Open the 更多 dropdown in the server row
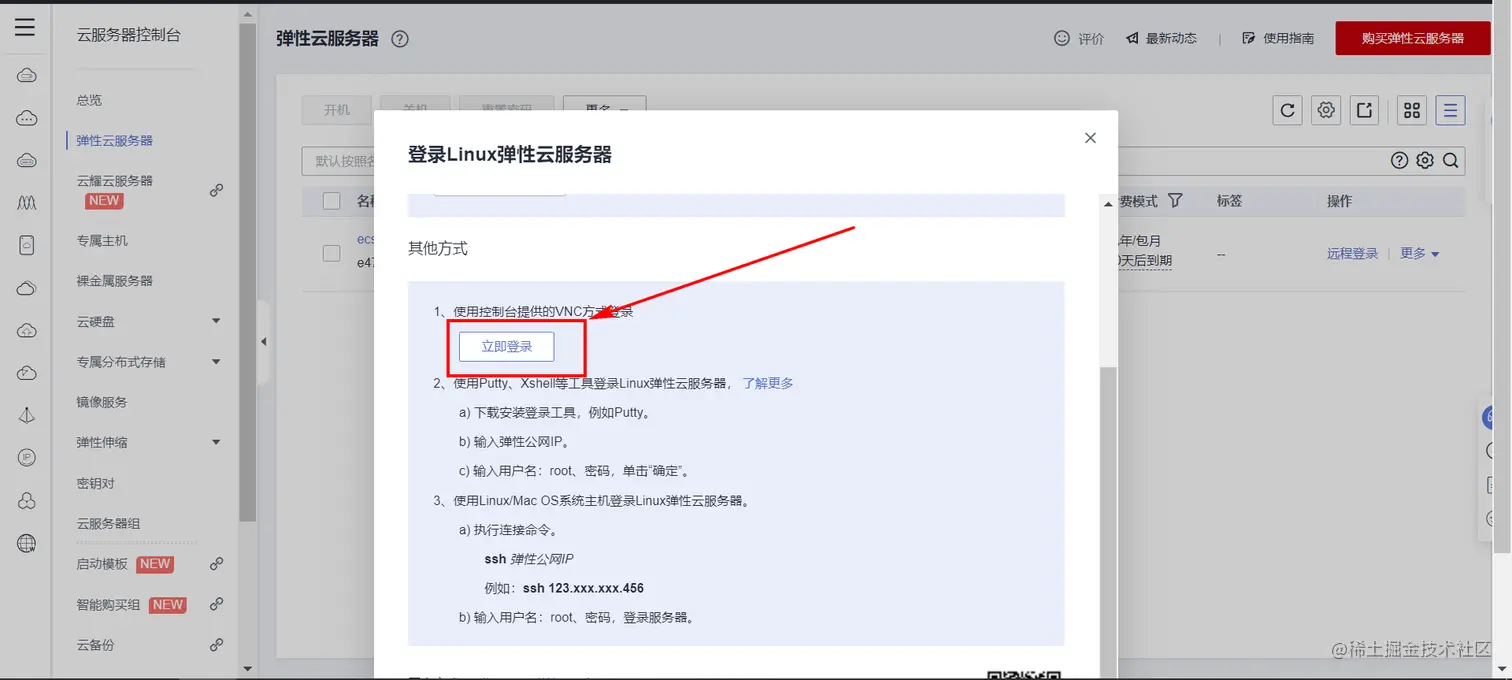The width and height of the screenshot is (1512, 680). click(x=1419, y=254)
